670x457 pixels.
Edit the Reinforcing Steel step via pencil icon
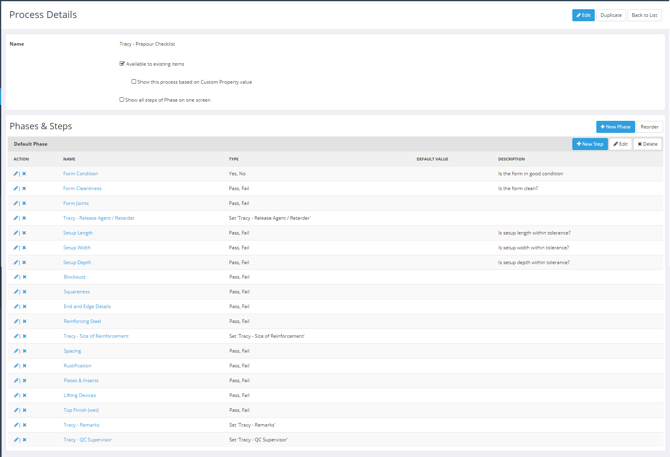(16, 322)
